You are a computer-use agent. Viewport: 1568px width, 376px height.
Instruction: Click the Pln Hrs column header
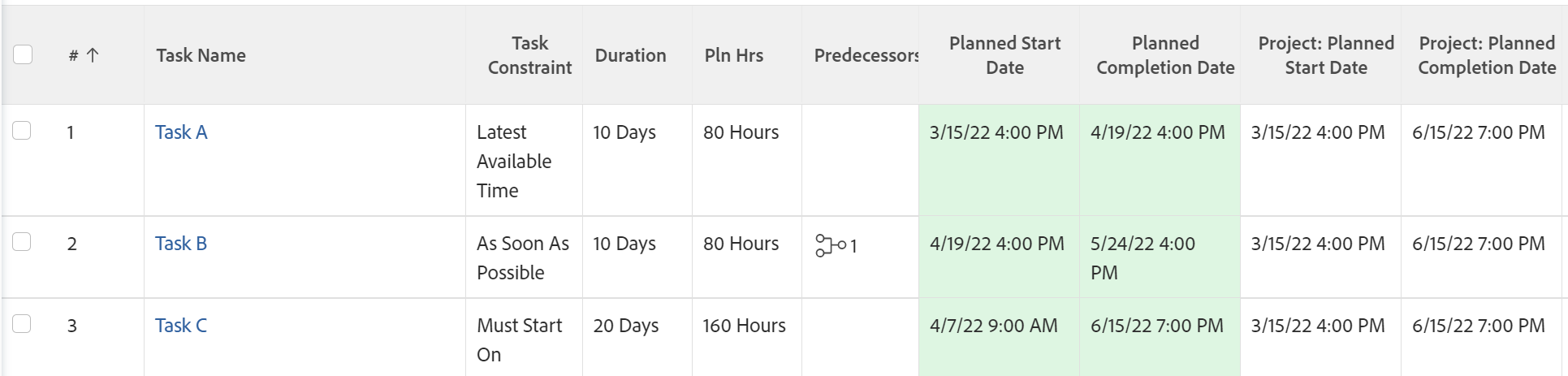click(733, 55)
